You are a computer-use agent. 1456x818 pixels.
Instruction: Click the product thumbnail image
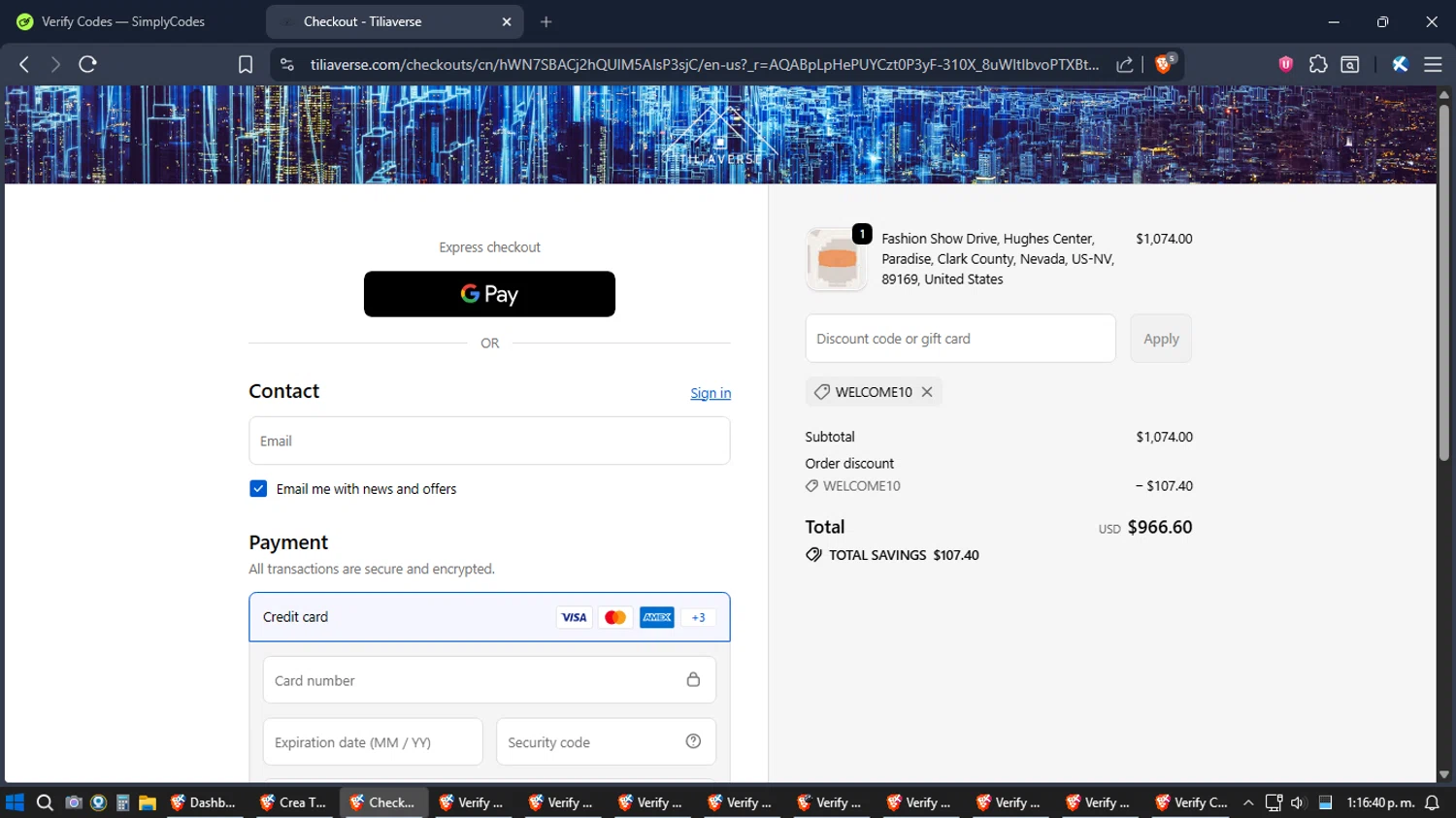click(x=836, y=259)
